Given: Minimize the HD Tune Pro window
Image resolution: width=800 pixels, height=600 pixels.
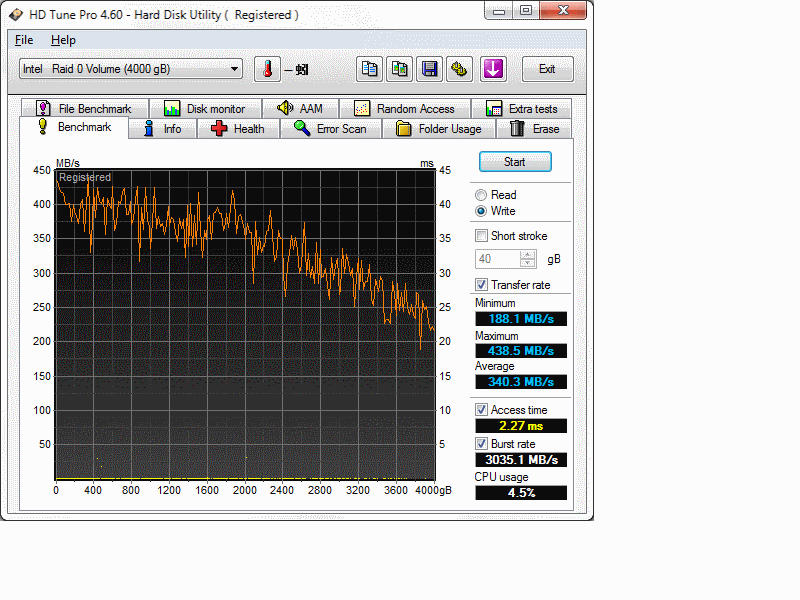Looking at the screenshot, I should point(498,11).
